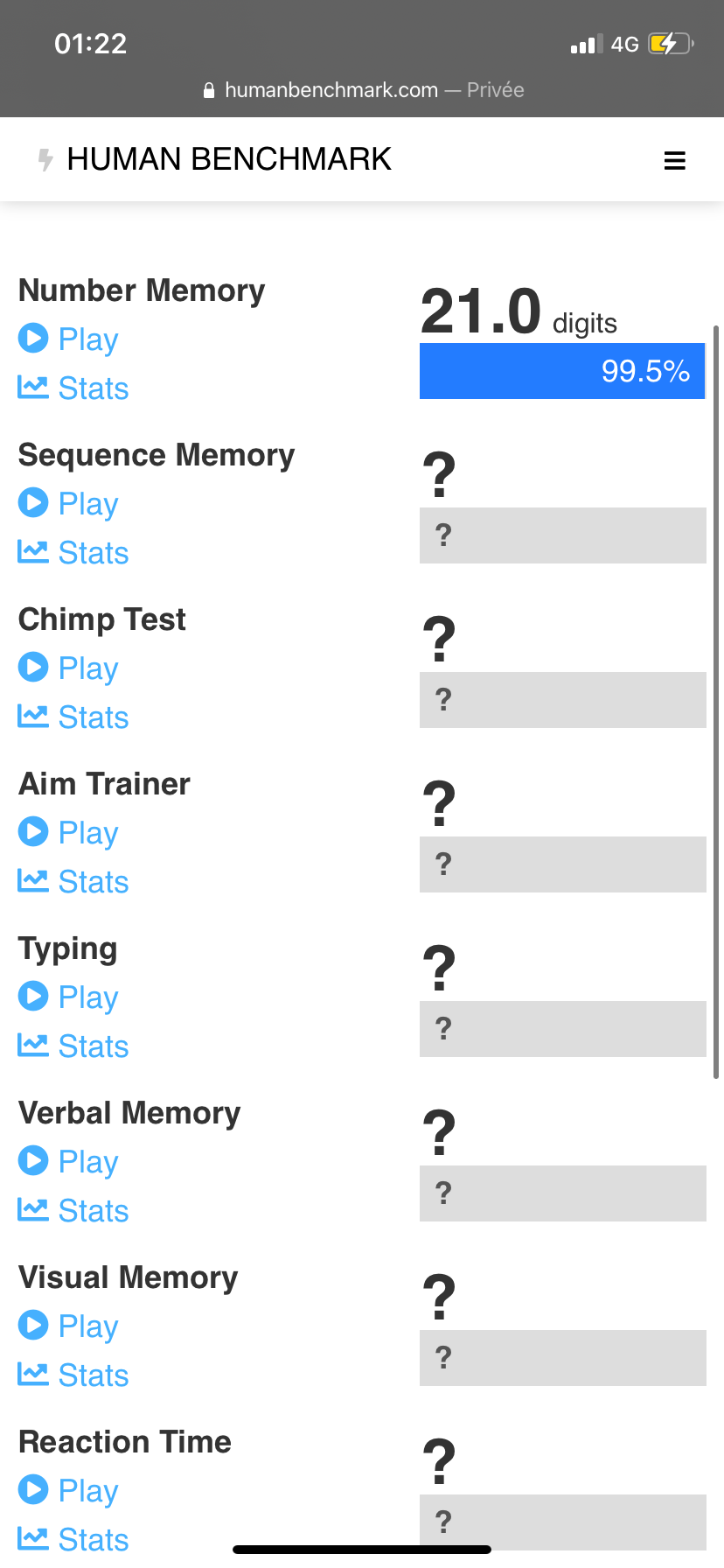Click the play icon under Chimp Test
Image resolution: width=724 pixels, height=1568 pixels.
pyautogui.click(x=33, y=667)
